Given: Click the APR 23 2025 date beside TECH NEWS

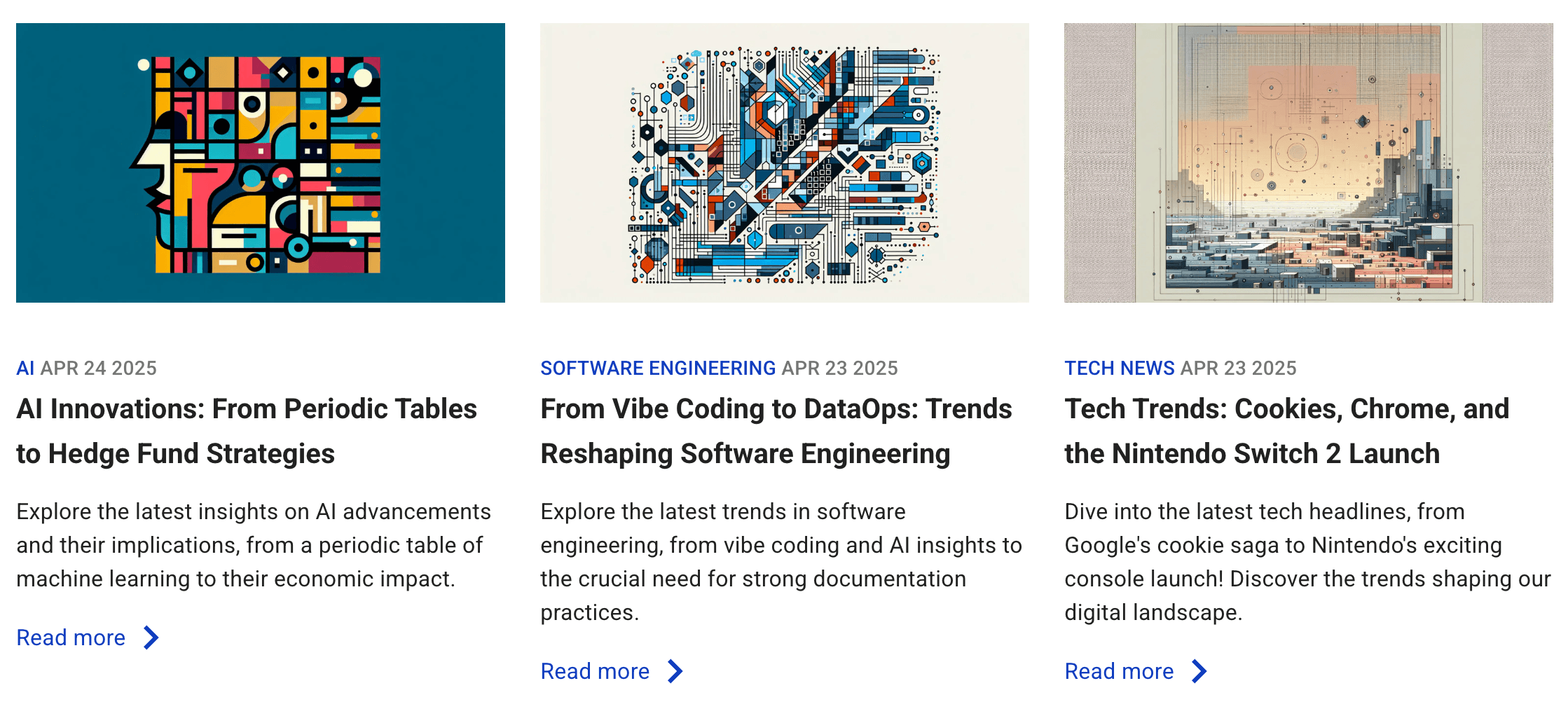Looking at the screenshot, I should pyautogui.click(x=1239, y=368).
